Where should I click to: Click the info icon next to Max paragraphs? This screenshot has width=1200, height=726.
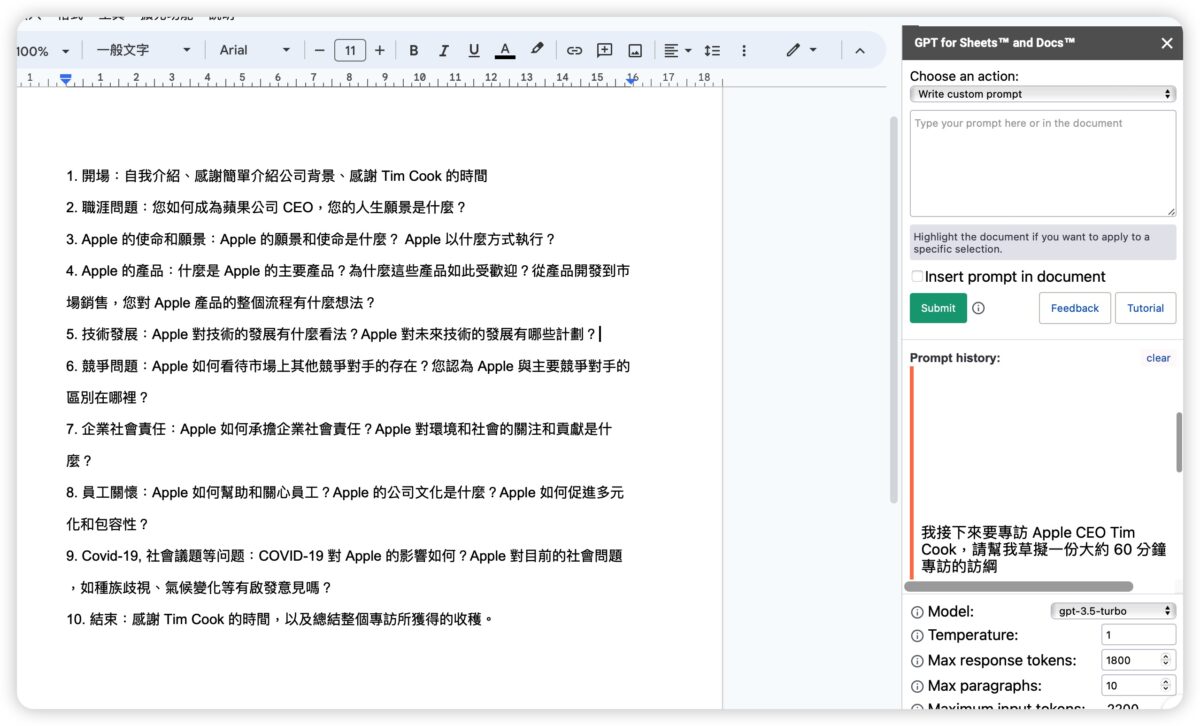pos(917,687)
